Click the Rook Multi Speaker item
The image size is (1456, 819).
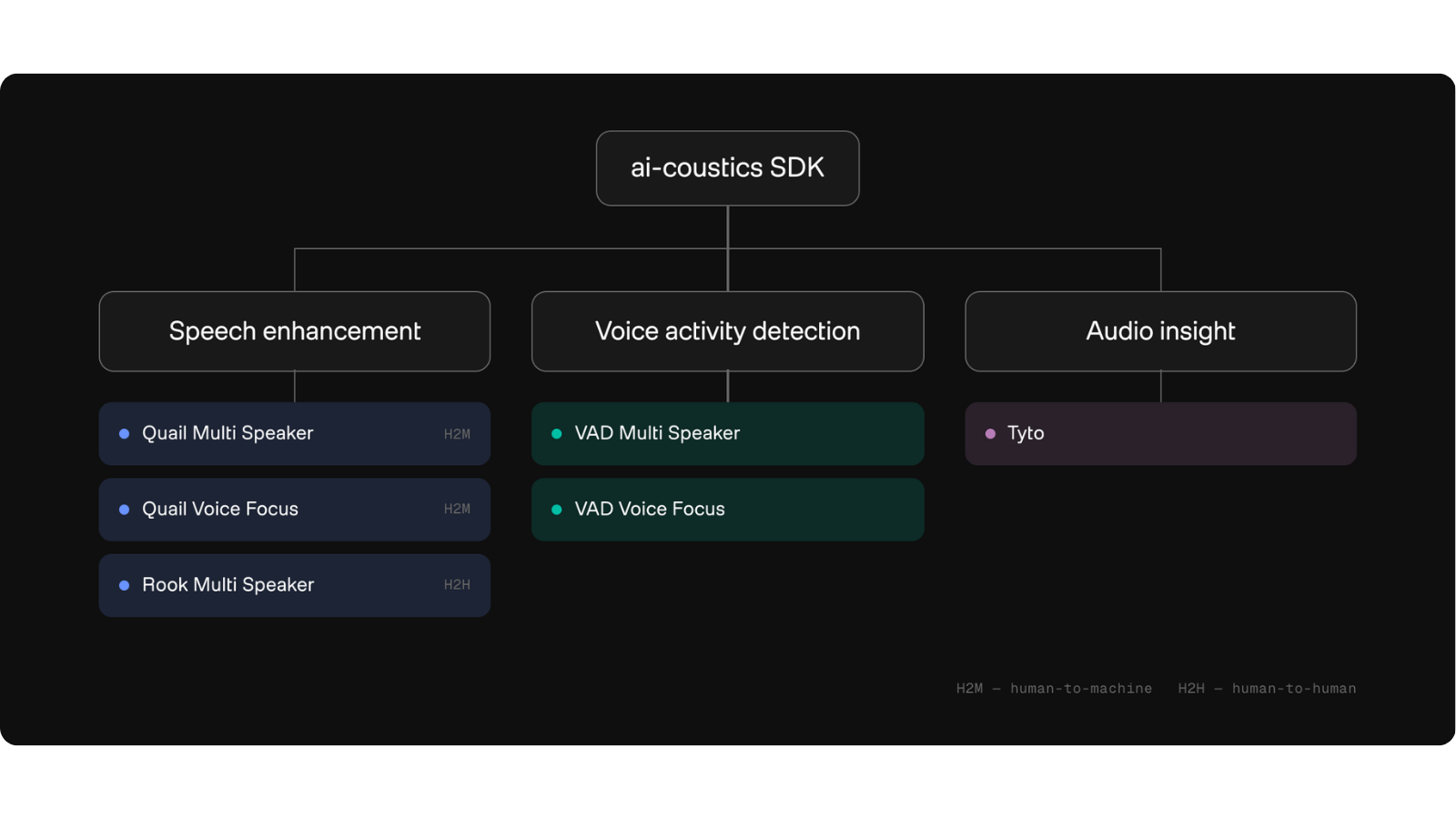tap(295, 585)
